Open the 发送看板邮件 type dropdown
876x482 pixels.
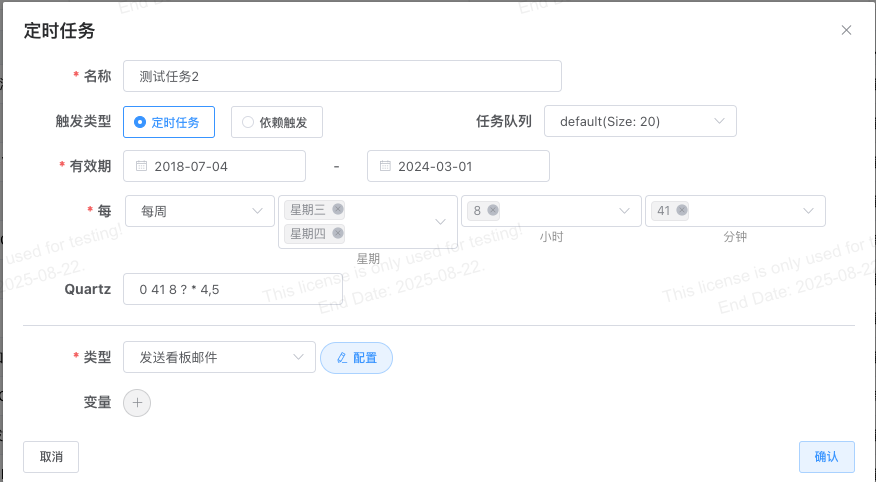[x=219, y=357]
